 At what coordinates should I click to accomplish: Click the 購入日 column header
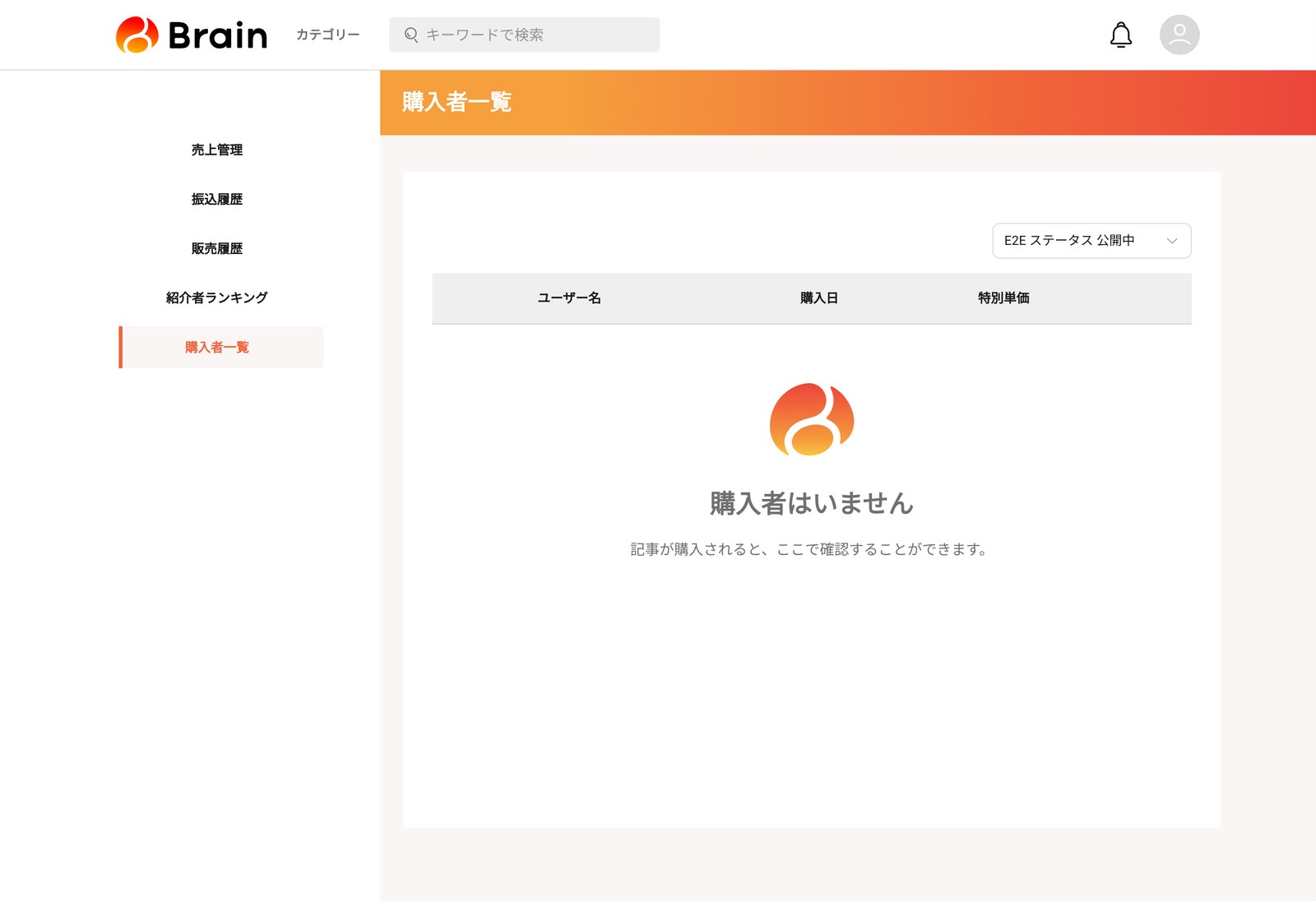tap(818, 298)
